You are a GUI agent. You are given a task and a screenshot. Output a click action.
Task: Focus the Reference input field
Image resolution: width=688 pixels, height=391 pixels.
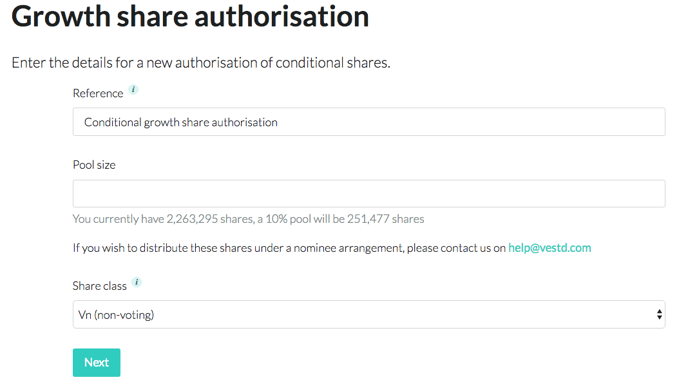click(369, 122)
